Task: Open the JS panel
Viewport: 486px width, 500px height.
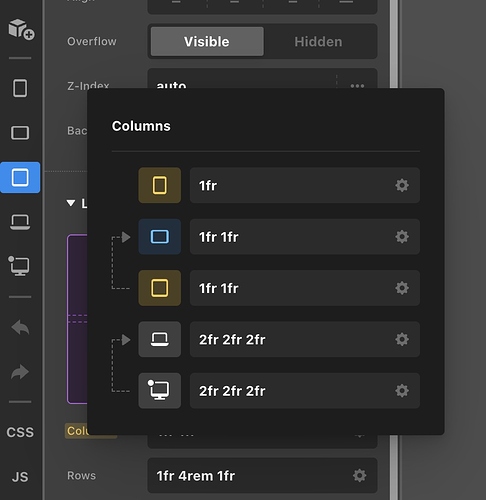Action: pos(20,477)
